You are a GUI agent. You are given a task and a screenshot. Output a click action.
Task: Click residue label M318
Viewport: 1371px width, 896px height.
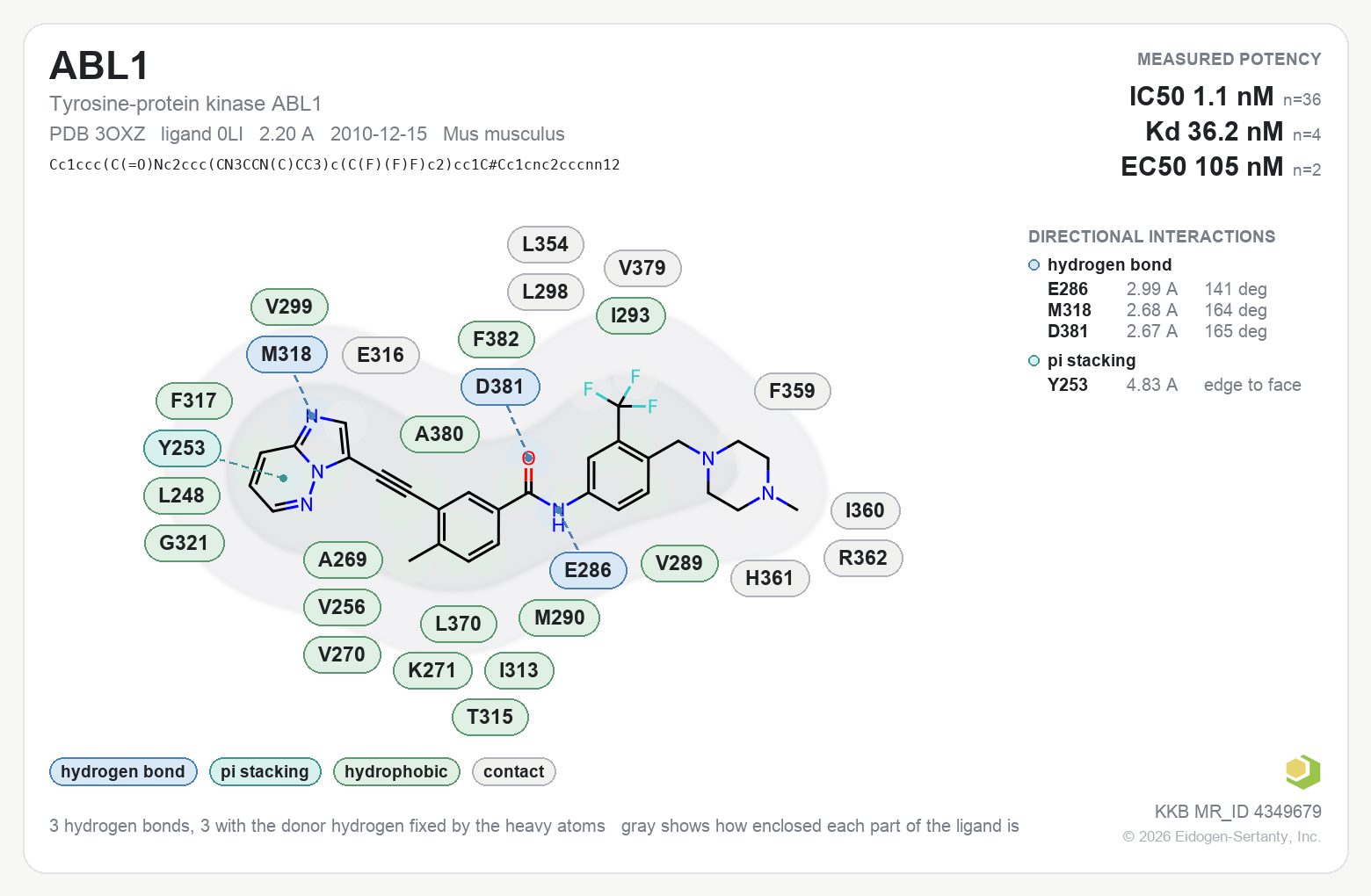(x=287, y=354)
